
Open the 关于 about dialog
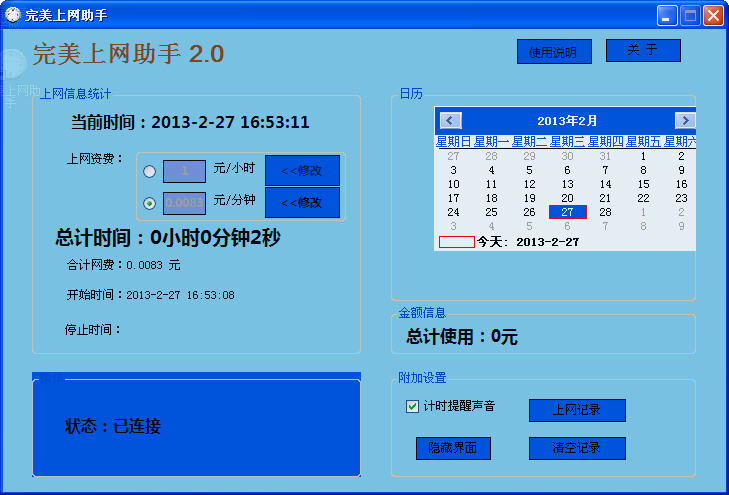click(x=643, y=50)
